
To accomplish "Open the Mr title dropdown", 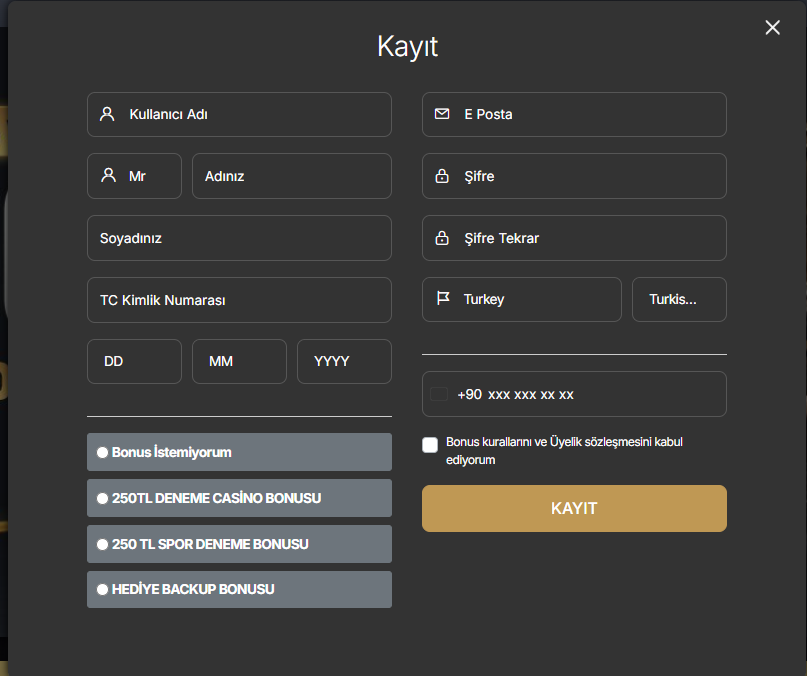I will pyautogui.click(x=134, y=176).
